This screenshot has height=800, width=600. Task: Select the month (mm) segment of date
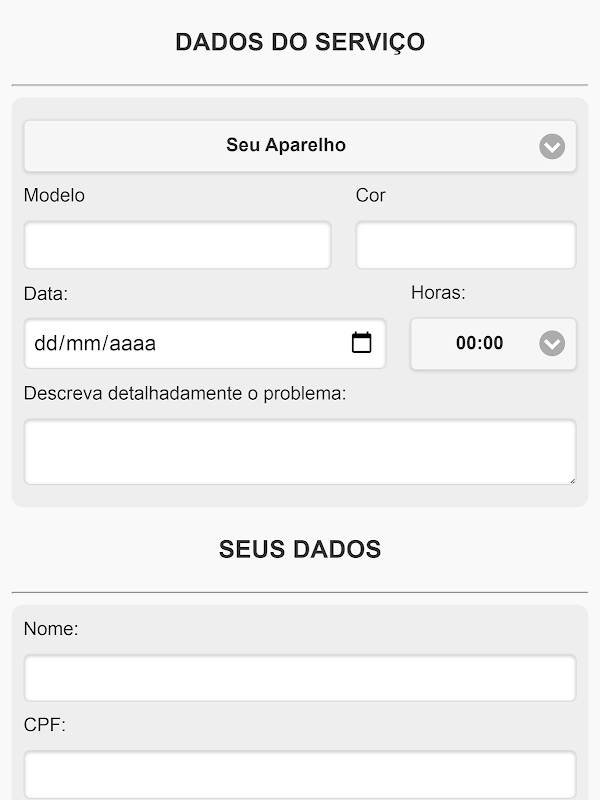[x=85, y=344]
